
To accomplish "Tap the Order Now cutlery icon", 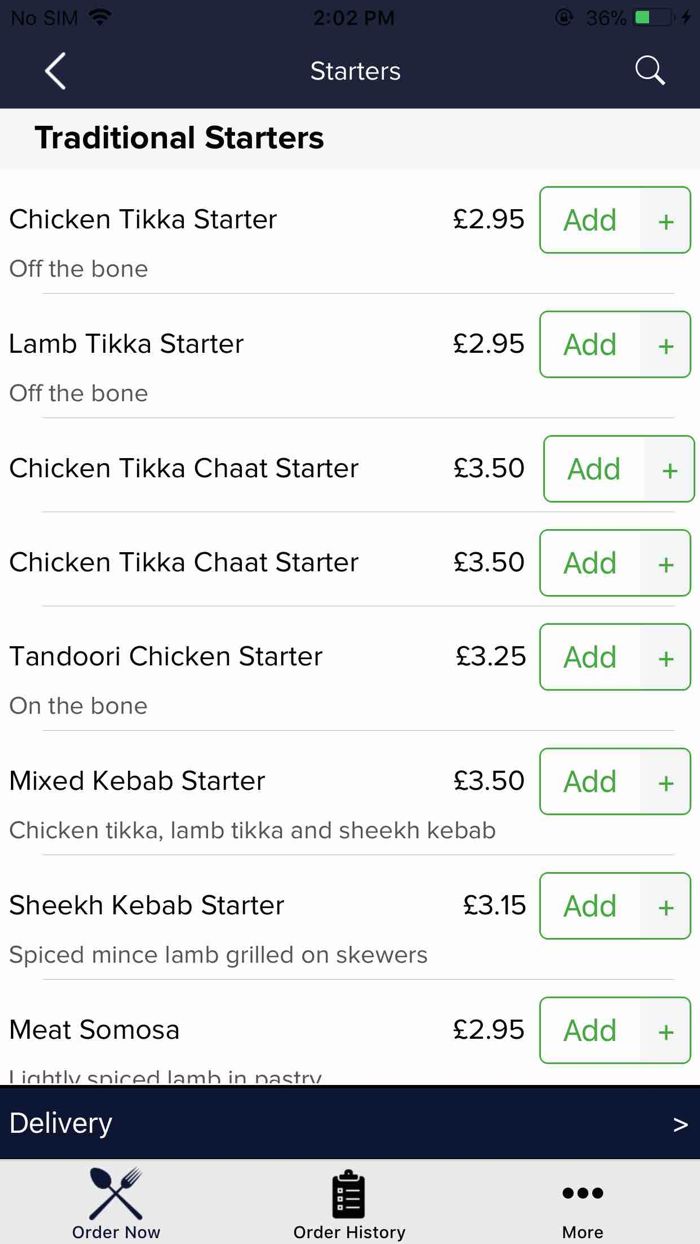I will pyautogui.click(x=116, y=1193).
